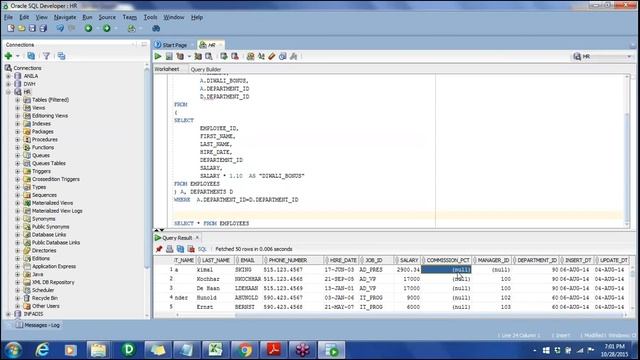This screenshot has width=640, height=360.
Task: Open Google Chrome from the taskbar
Action: pos(245,350)
